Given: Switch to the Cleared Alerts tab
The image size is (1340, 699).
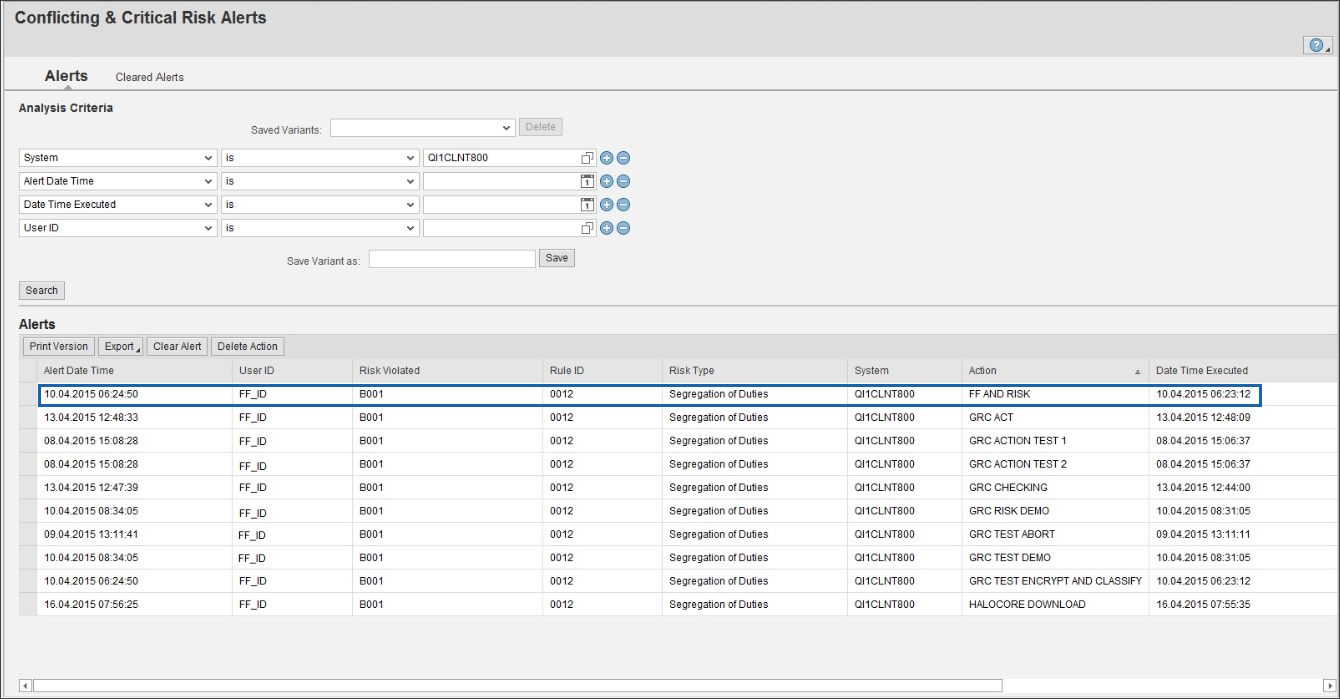Looking at the screenshot, I should click(150, 77).
